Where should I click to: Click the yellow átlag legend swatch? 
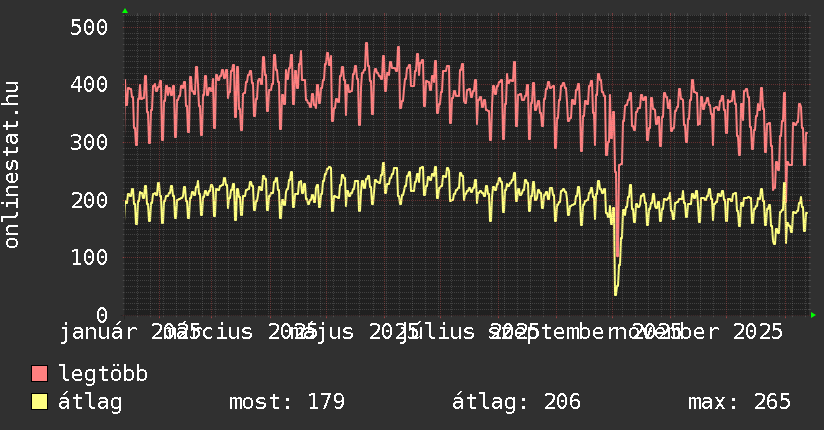(x=39, y=402)
